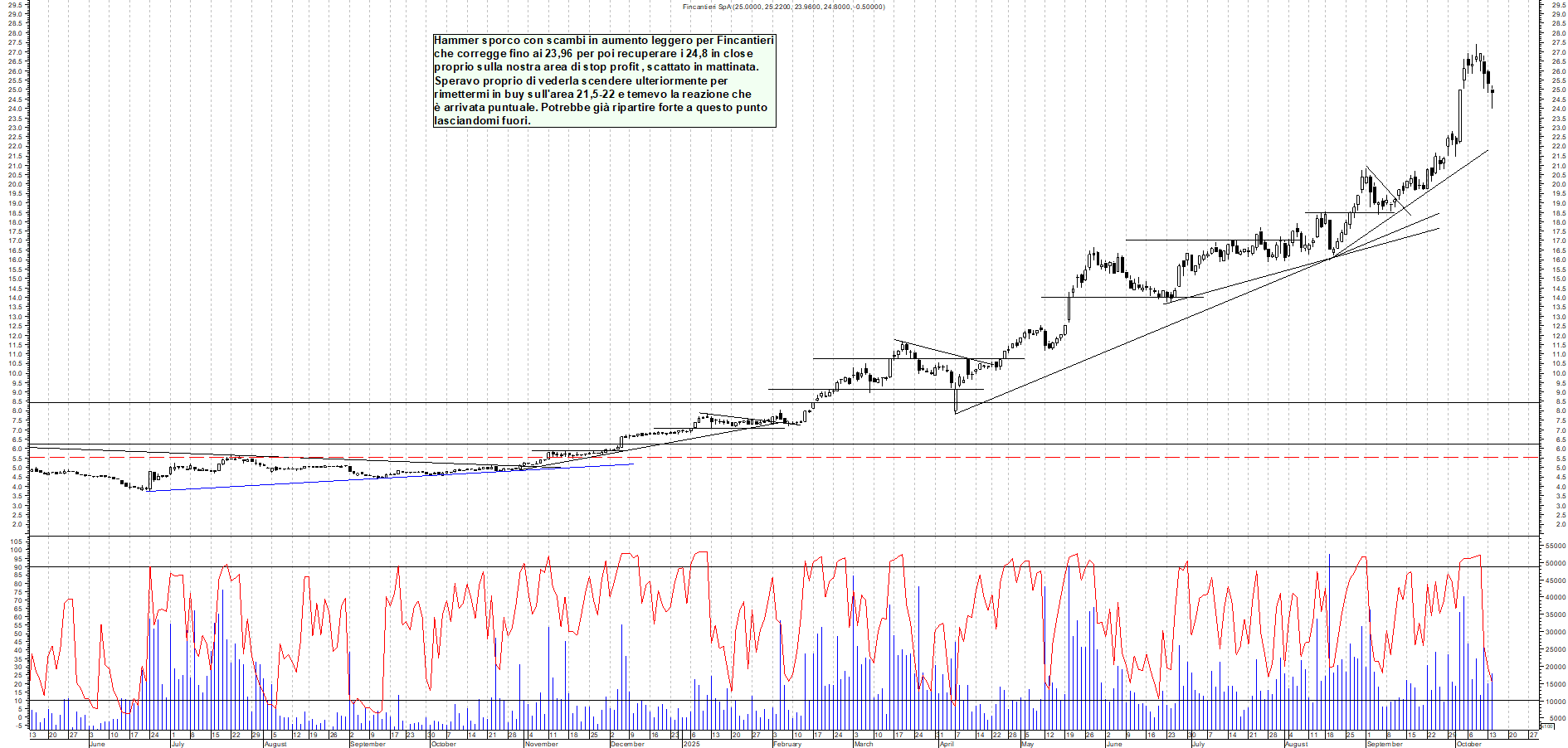
Task: Click the 29.5 price label on right axis
Action: [1558, 5]
